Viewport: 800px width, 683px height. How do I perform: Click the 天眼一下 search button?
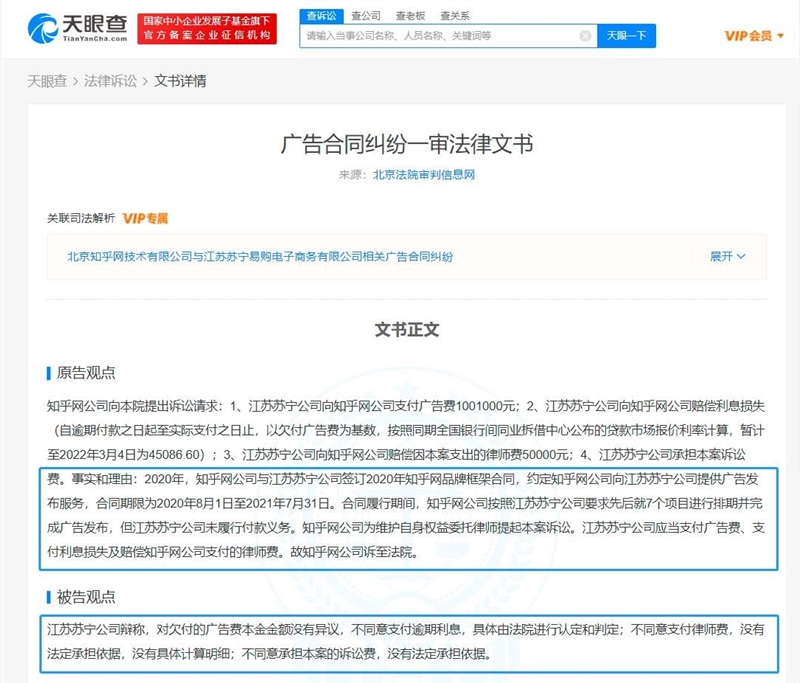click(x=626, y=36)
